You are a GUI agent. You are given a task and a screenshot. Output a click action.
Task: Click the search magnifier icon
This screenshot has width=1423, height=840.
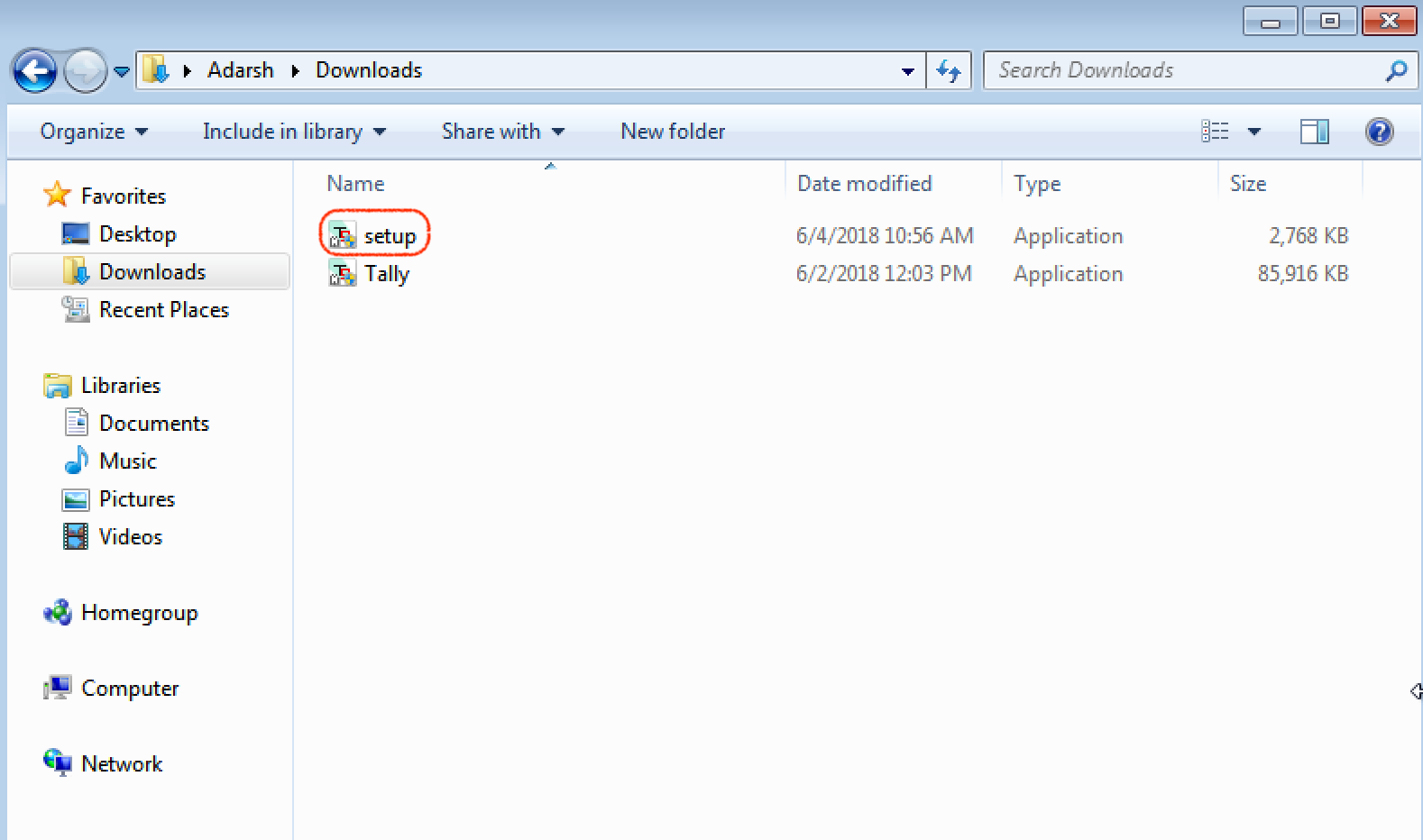click(1396, 70)
